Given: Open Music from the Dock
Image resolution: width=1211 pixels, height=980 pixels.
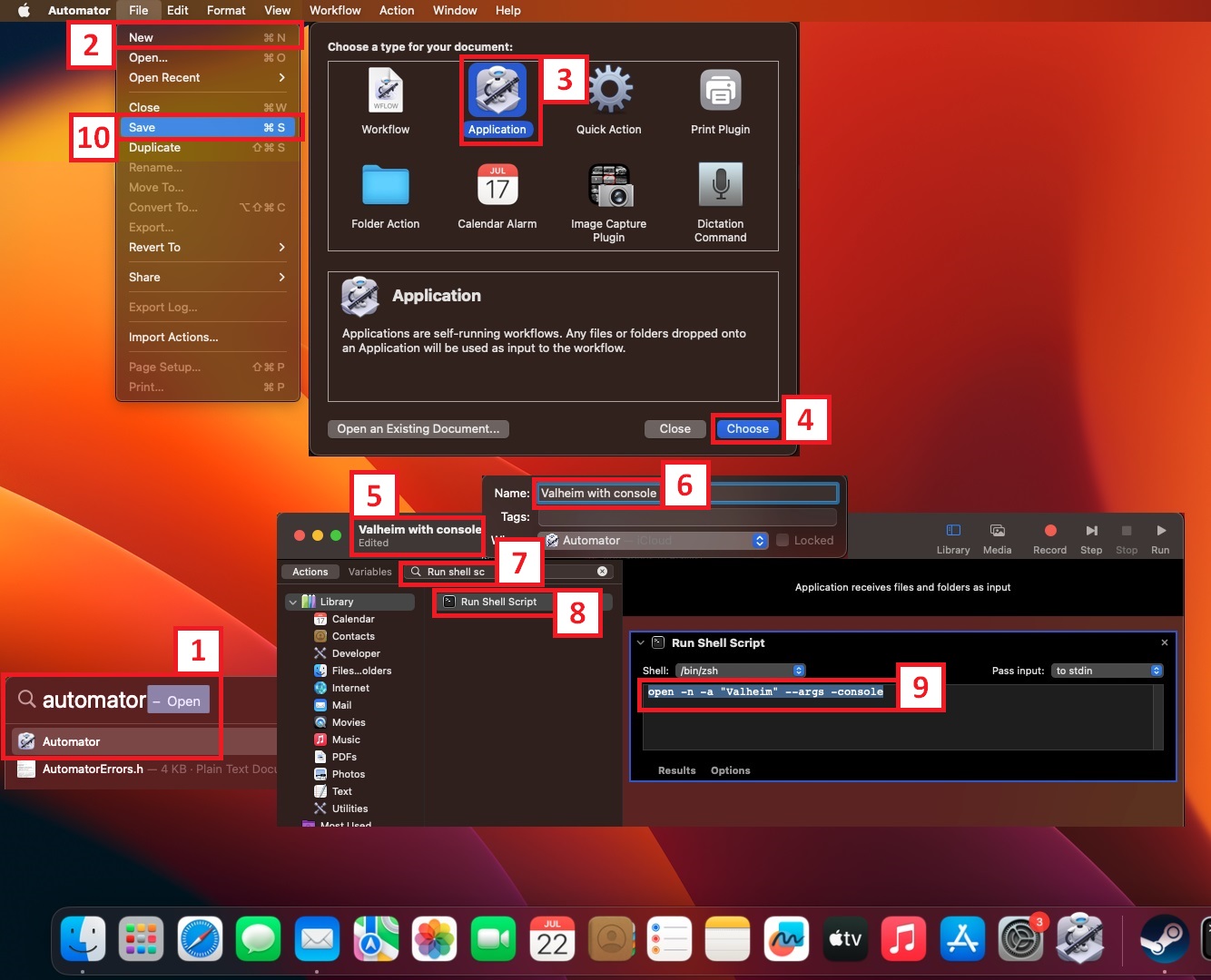Looking at the screenshot, I should pos(903,938).
